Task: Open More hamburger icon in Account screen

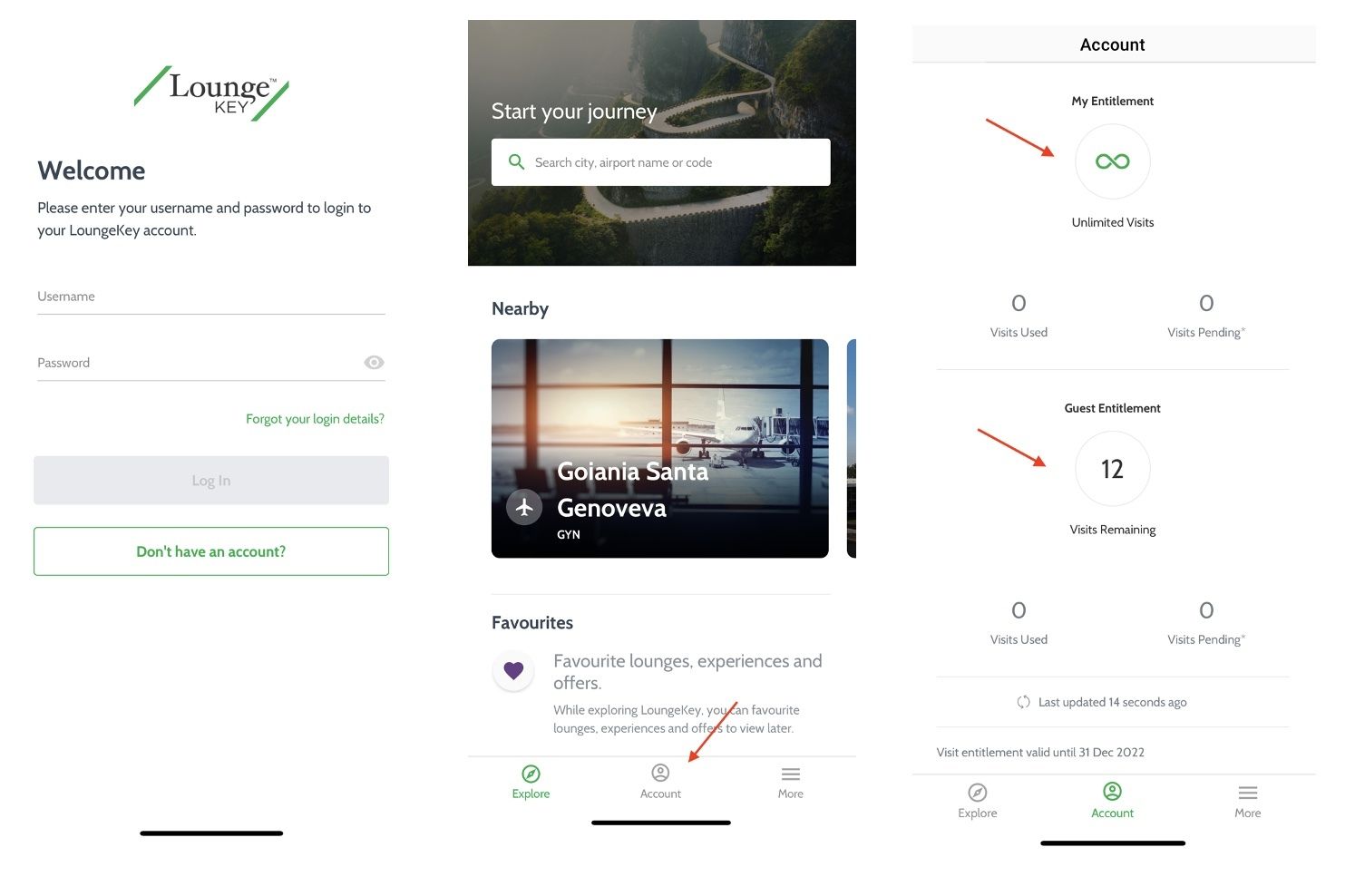Action: (1248, 792)
